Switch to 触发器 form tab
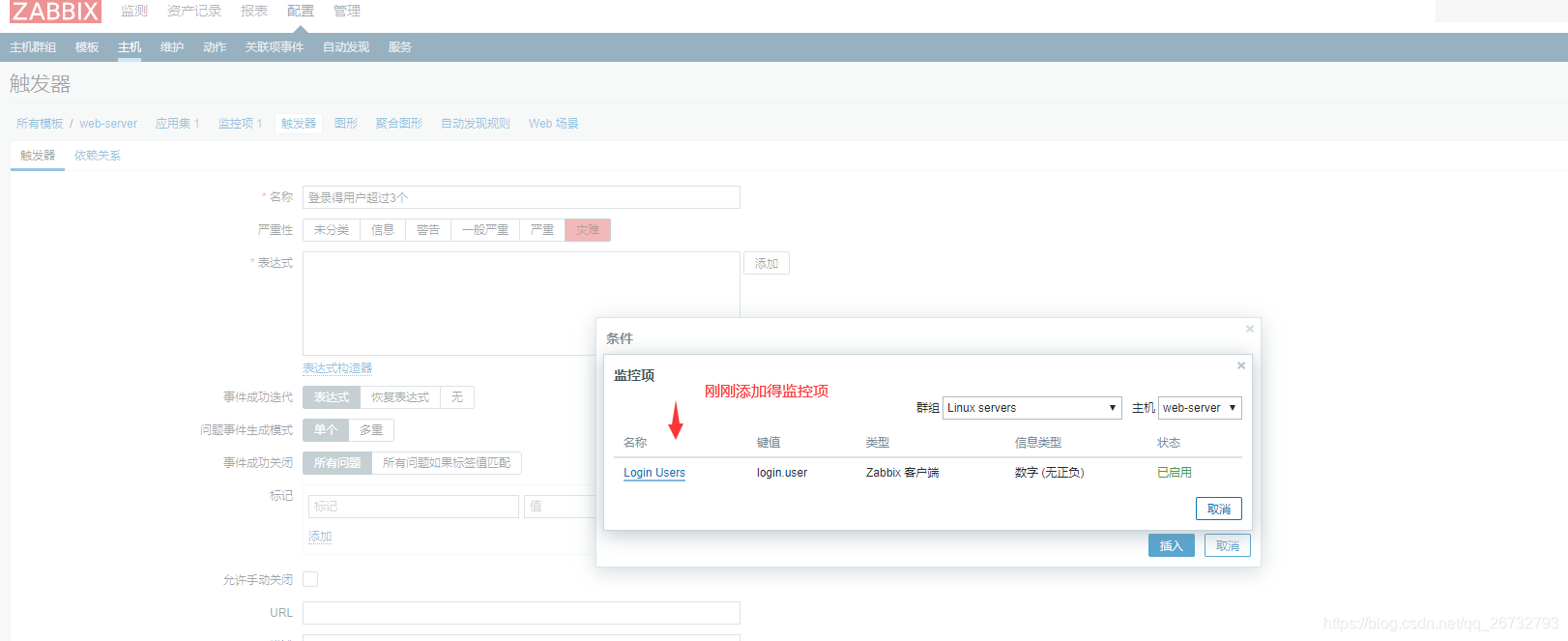This screenshot has width=1568, height=641. [38, 156]
